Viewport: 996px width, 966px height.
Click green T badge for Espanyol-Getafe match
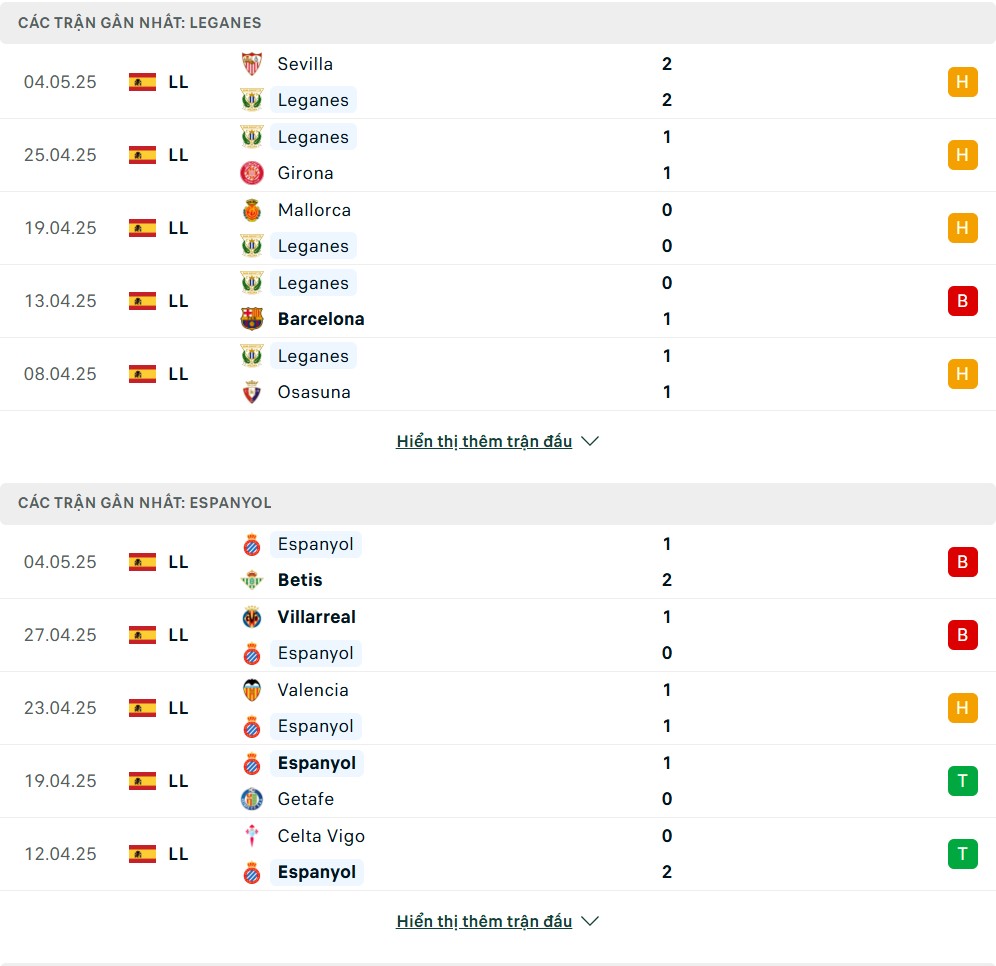pyautogui.click(x=962, y=781)
